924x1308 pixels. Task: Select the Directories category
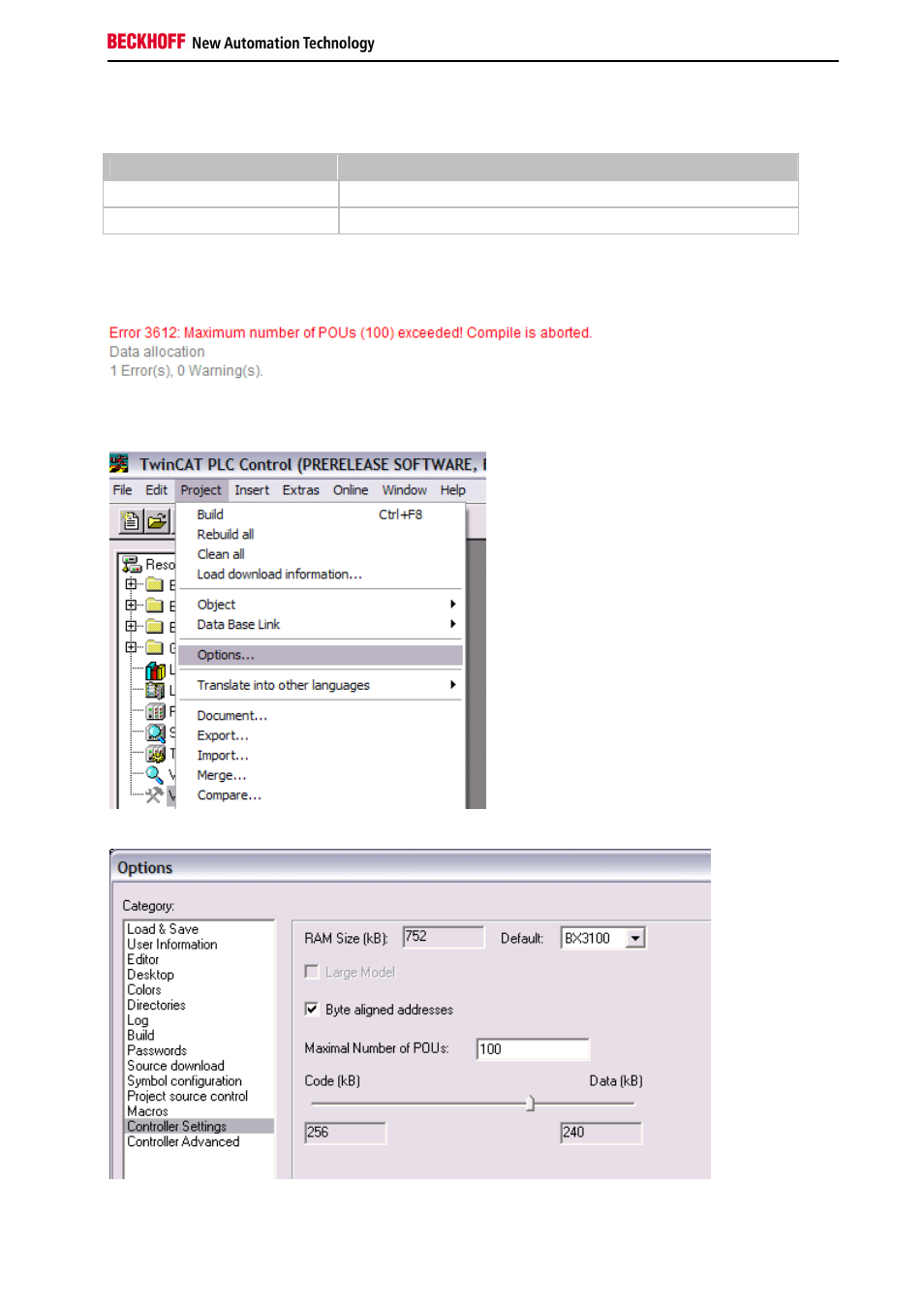coord(199,1005)
